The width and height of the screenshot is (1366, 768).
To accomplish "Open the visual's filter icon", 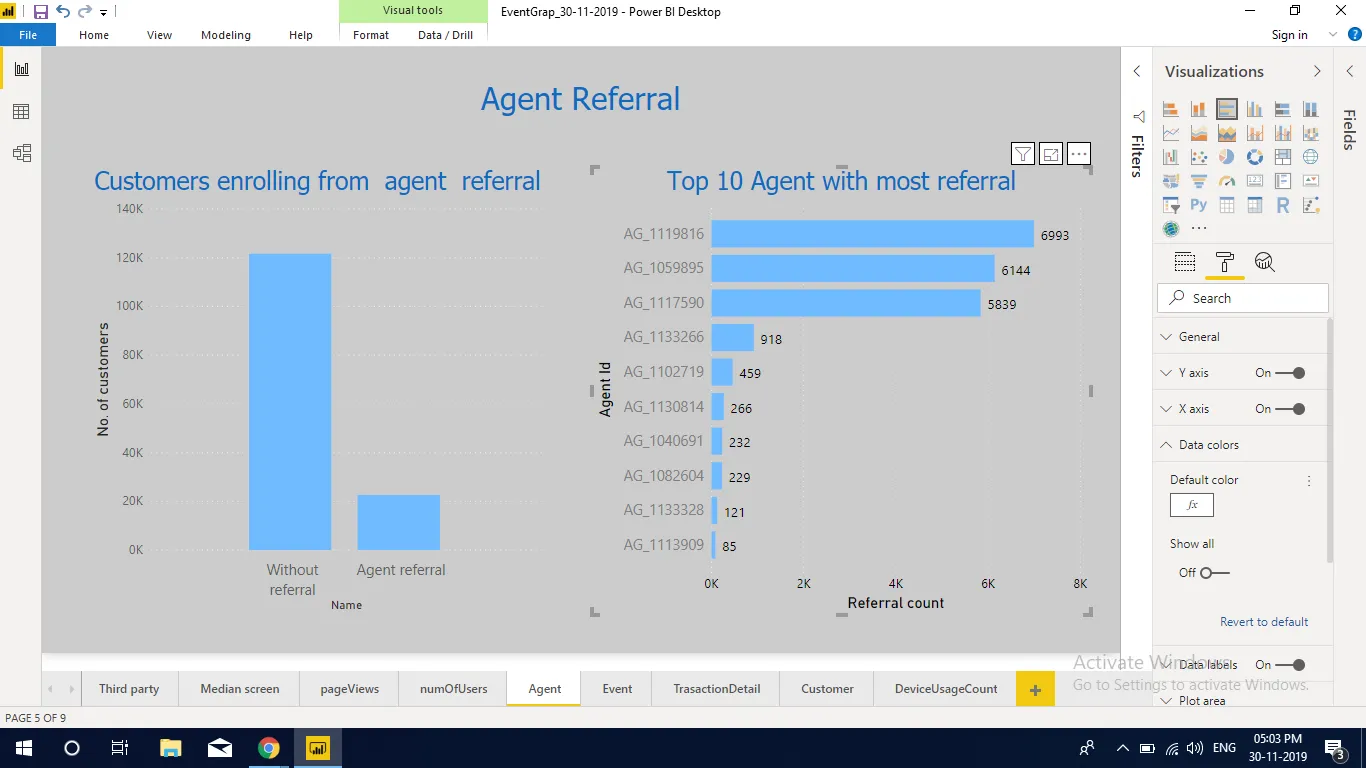I will pos(1023,153).
